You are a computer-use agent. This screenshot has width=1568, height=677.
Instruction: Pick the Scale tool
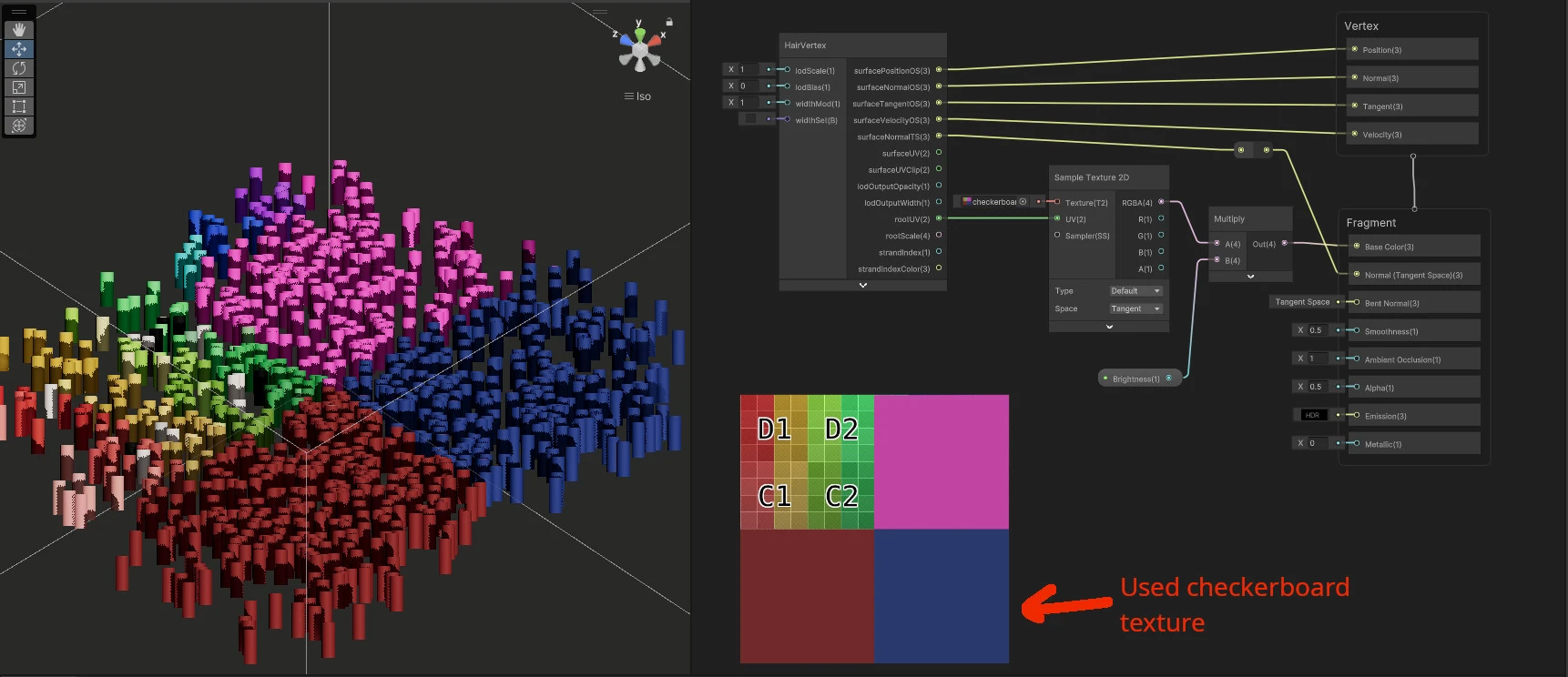(19, 87)
